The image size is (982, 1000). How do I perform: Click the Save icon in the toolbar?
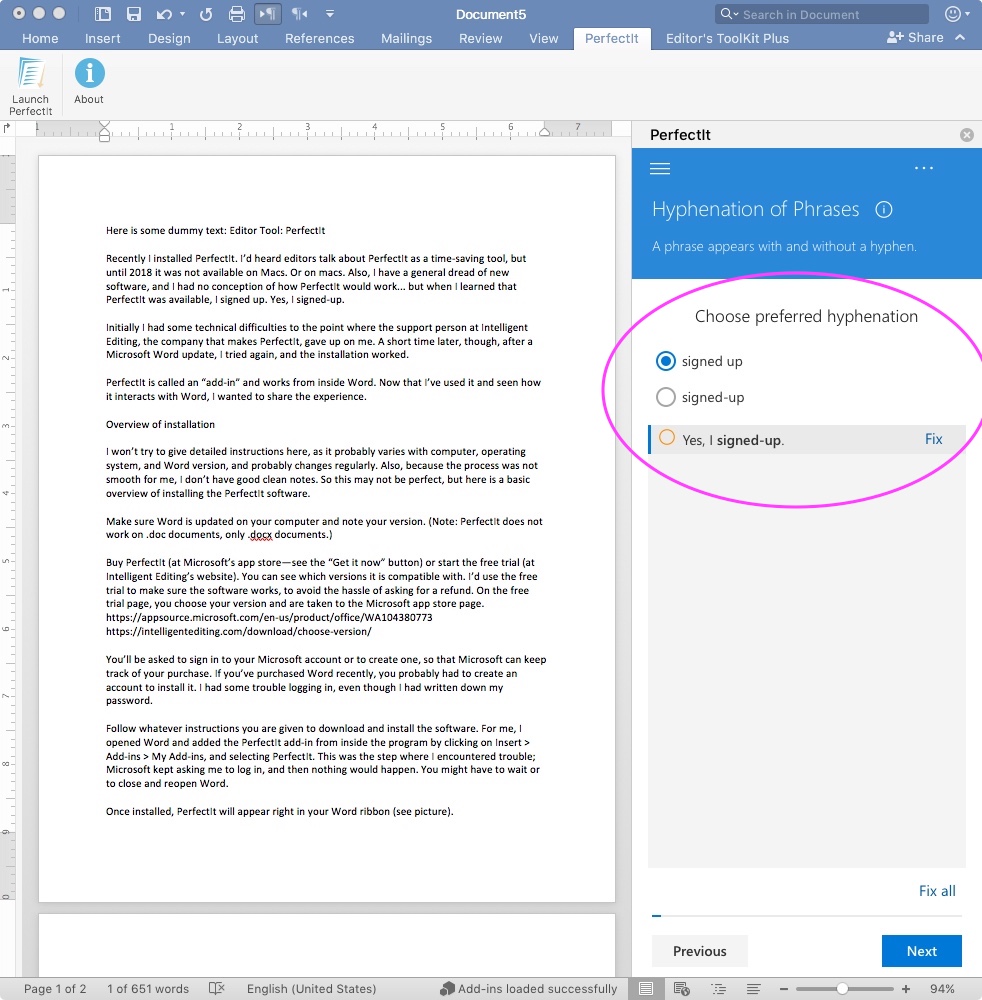(133, 13)
